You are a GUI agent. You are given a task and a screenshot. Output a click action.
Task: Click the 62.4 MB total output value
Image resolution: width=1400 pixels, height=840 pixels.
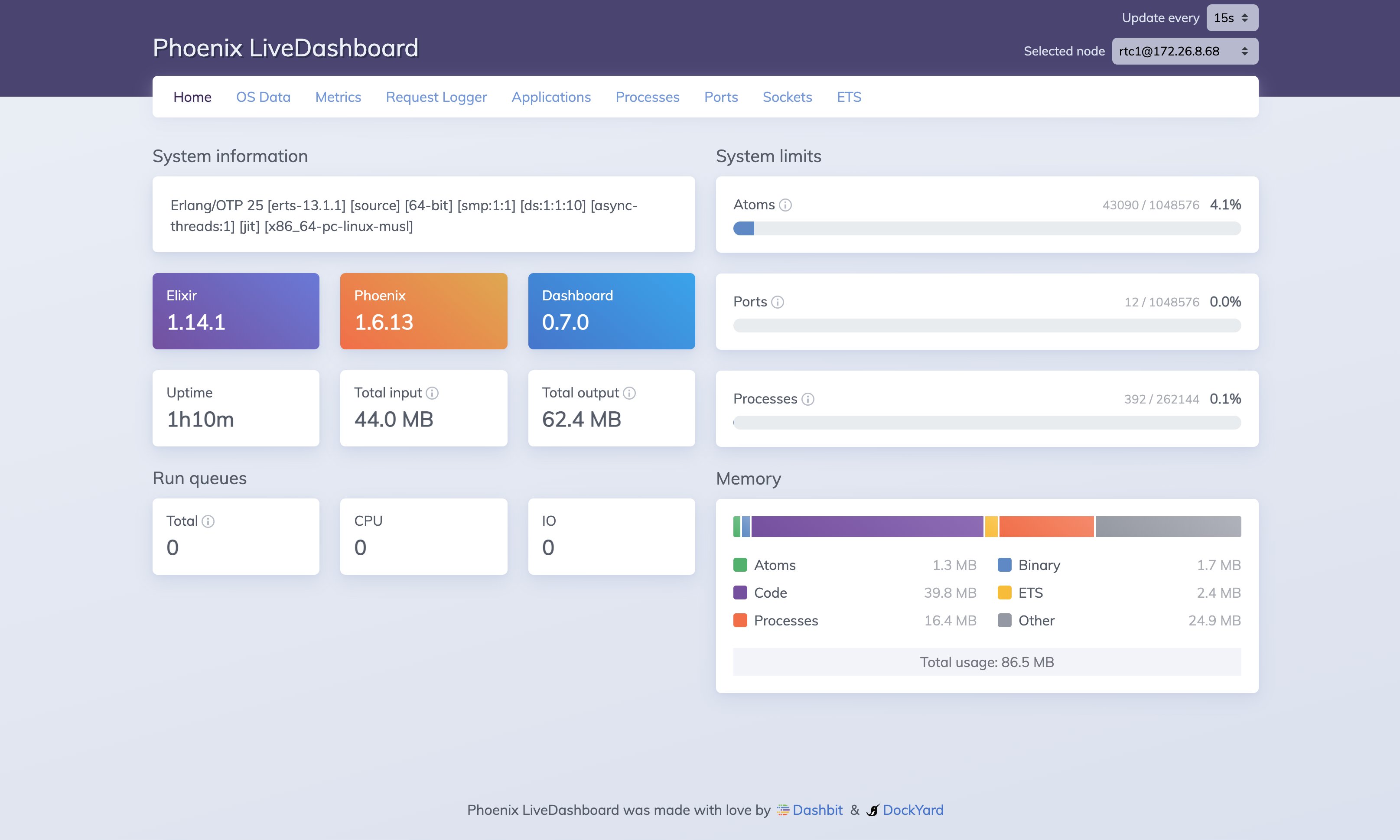[582, 420]
